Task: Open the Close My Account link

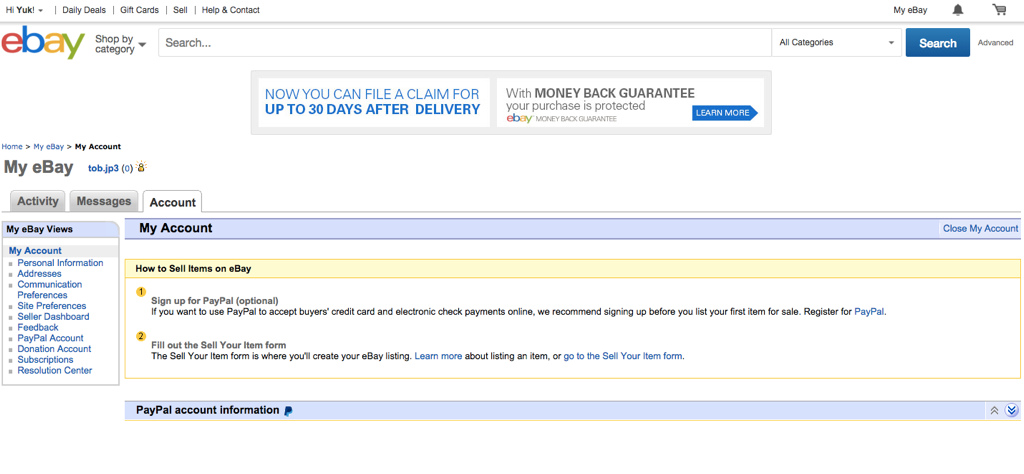Action: coord(980,228)
